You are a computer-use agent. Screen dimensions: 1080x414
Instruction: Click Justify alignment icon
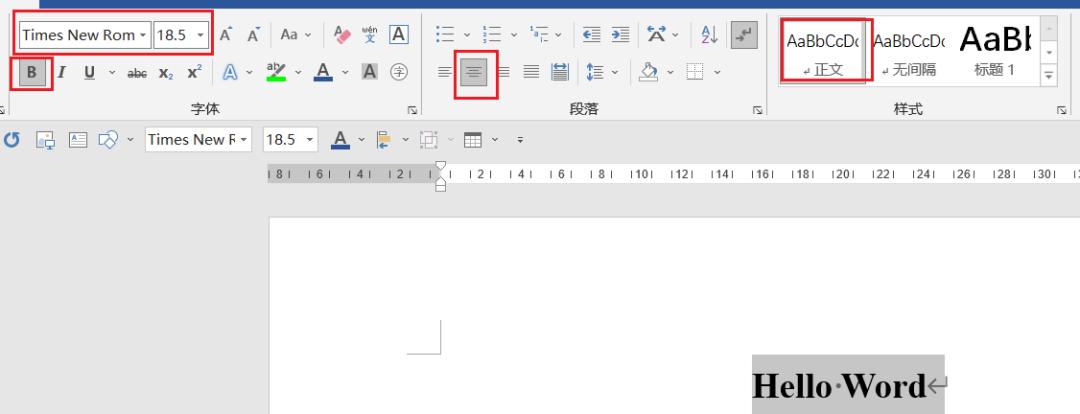531,72
